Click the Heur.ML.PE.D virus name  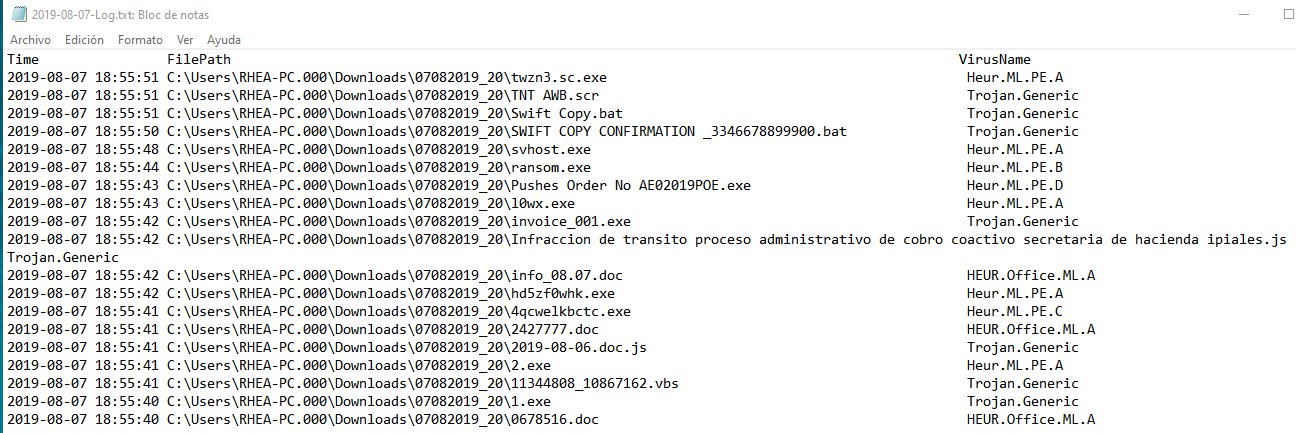(1015, 185)
